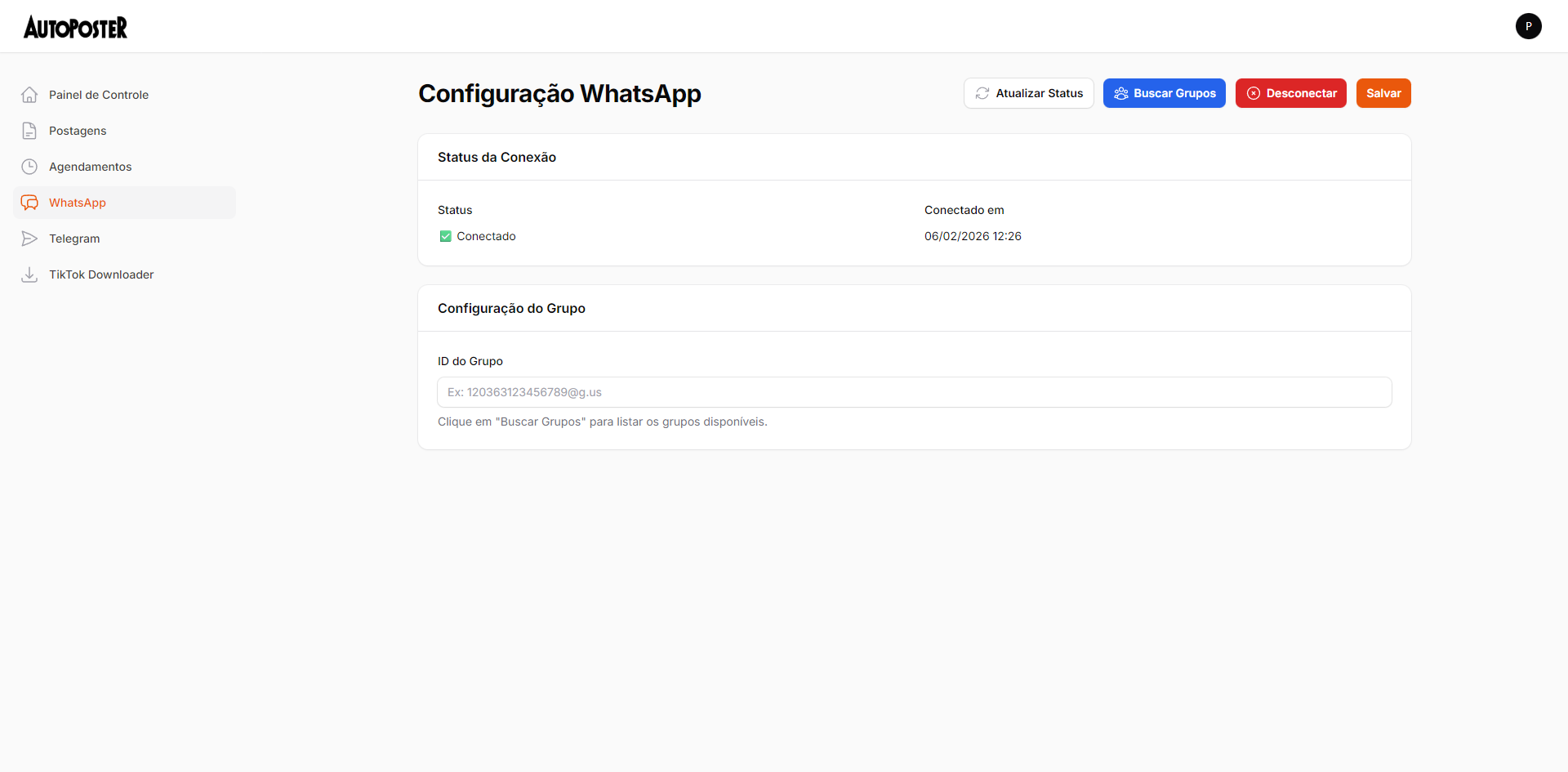The height and width of the screenshot is (772, 1568).
Task: Focus the ID do Grupo input field
Action: tap(913, 392)
